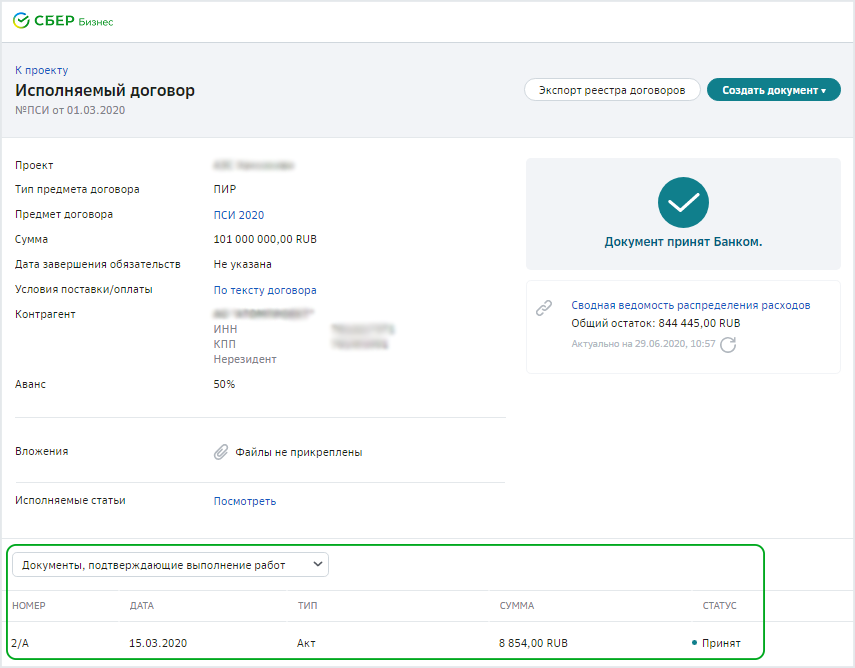
Task: Click Посмотреть link for executed articles
Action: 245,501
